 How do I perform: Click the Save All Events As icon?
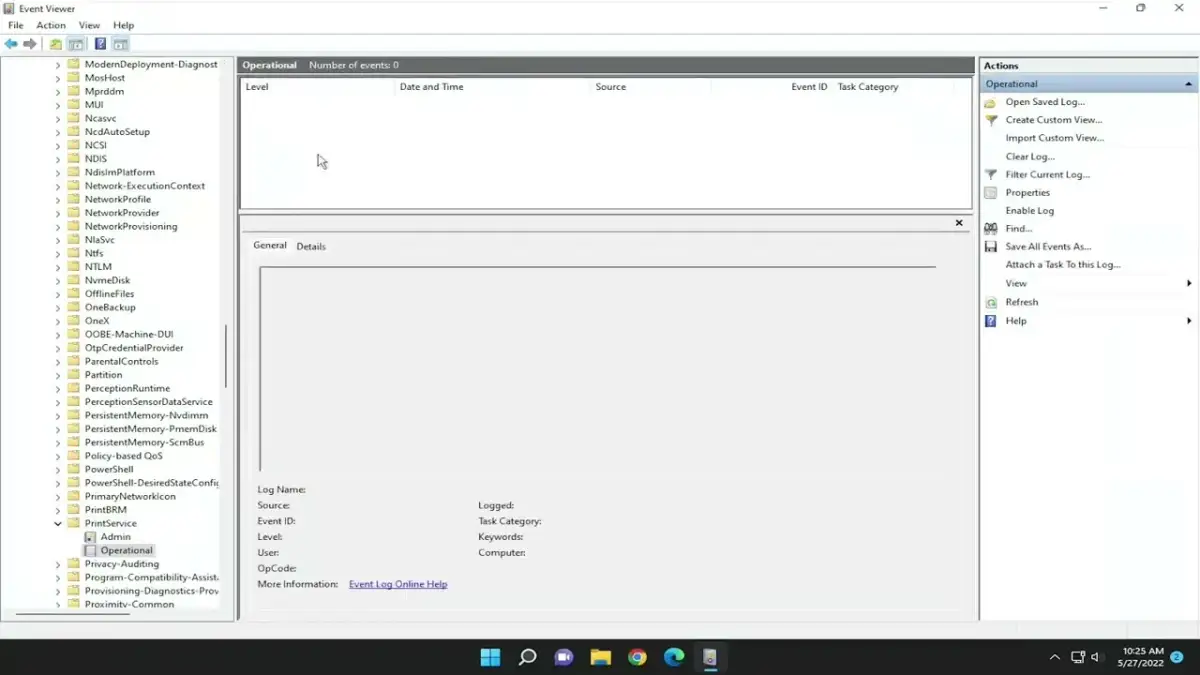coord(991,246)
